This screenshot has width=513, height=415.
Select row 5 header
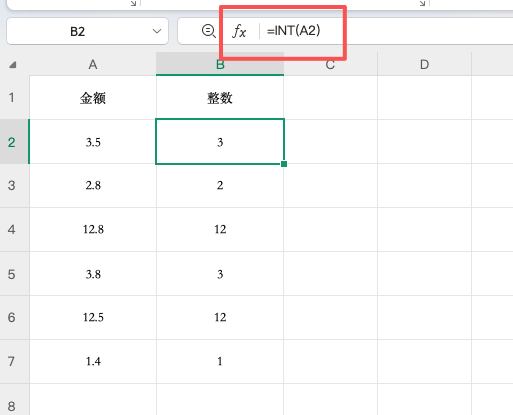pyautogui.click(x=15, y=274)
